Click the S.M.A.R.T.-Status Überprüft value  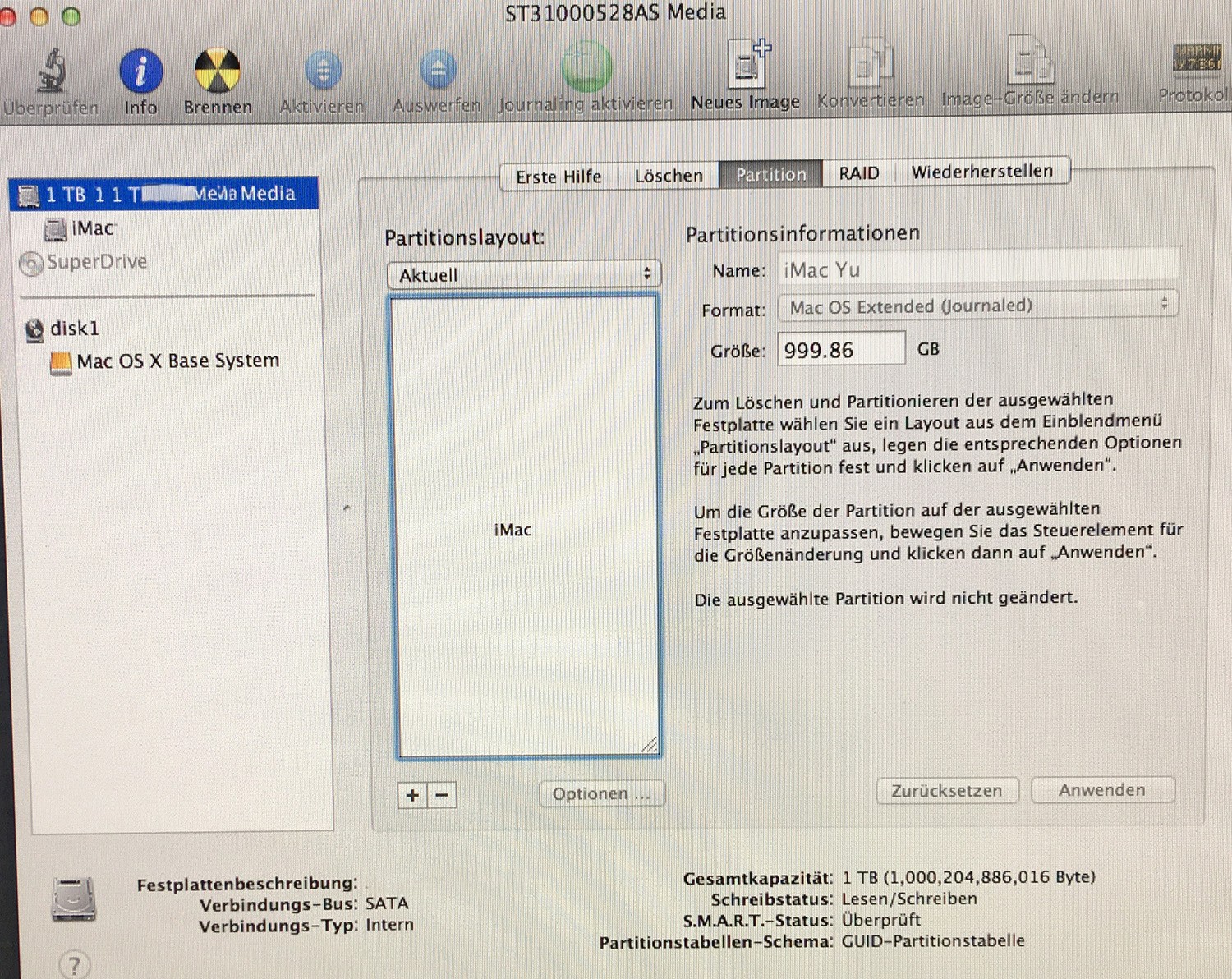point(880,920)
